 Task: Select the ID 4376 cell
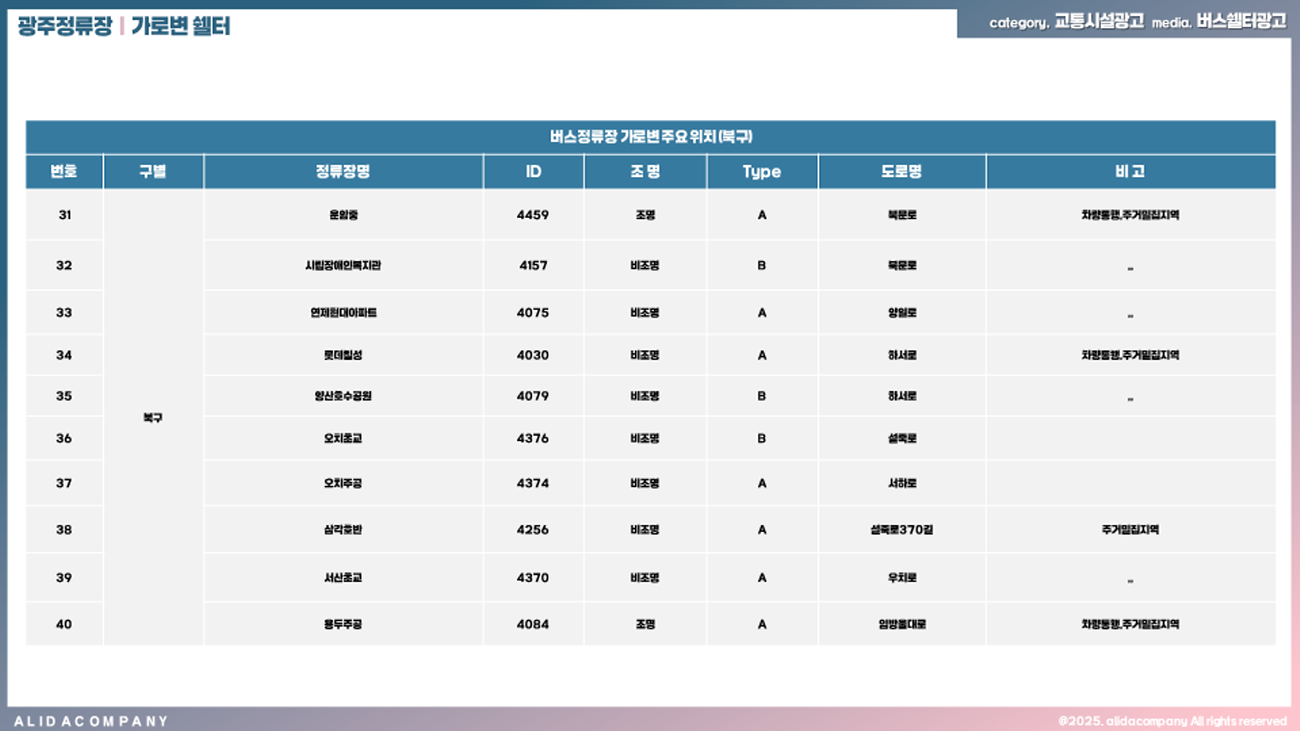coord(533,438)
